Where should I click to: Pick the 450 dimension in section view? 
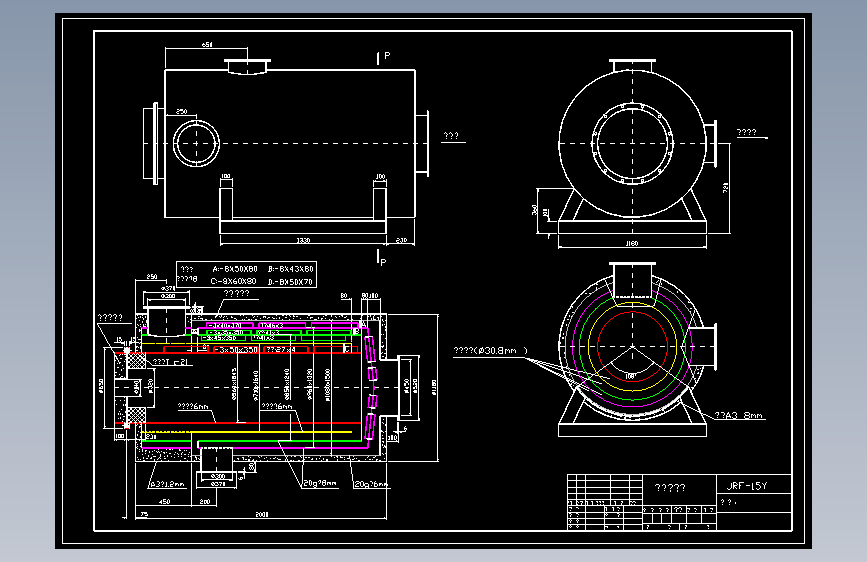pos(165,502)
